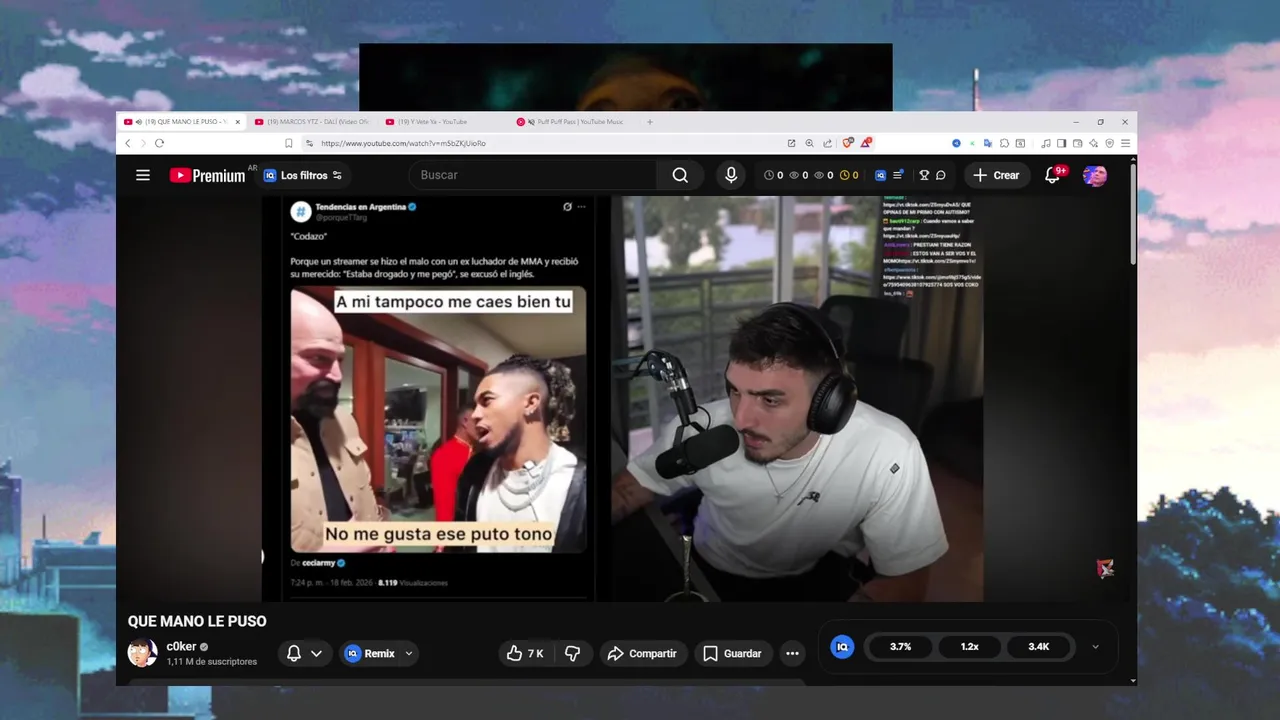1280x720 pixels.
Task: Click the 3.4K stat pill
Action: click(x=1039, y=647)
